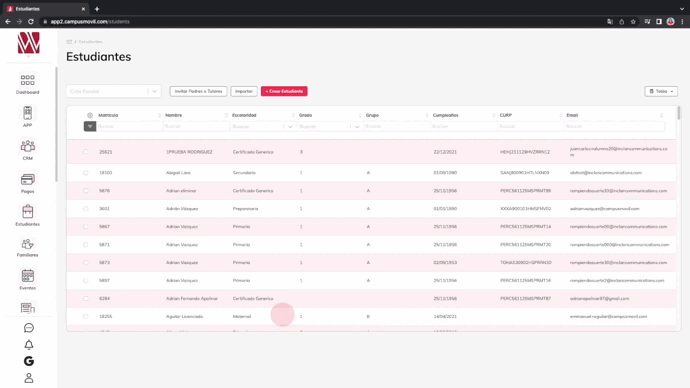The height and width of the screenshot is (388, 690).
Task: Open the Pagos payments icon
Action: (x=27, y=183)
